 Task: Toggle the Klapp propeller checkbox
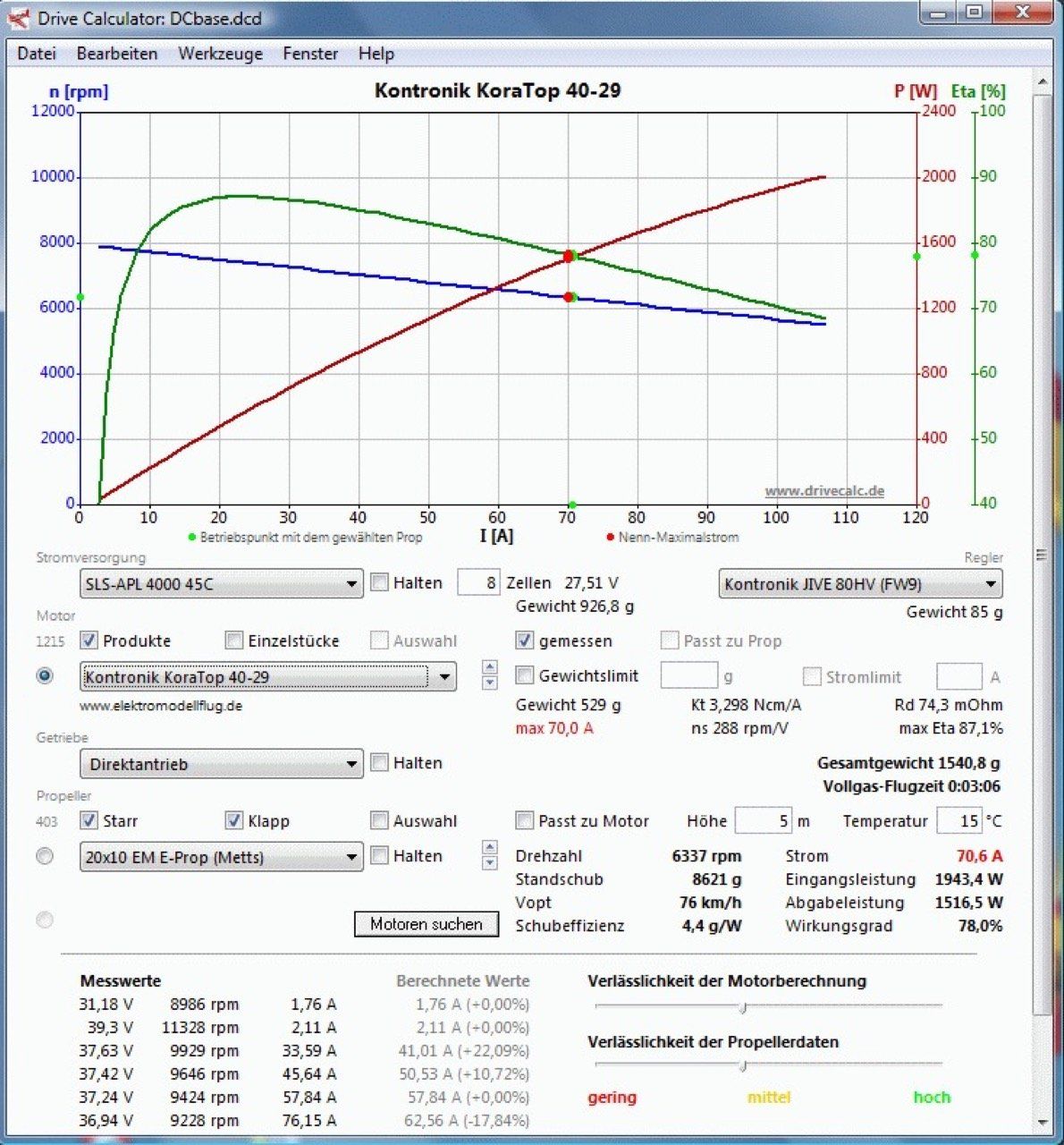(x=234, y=820)
